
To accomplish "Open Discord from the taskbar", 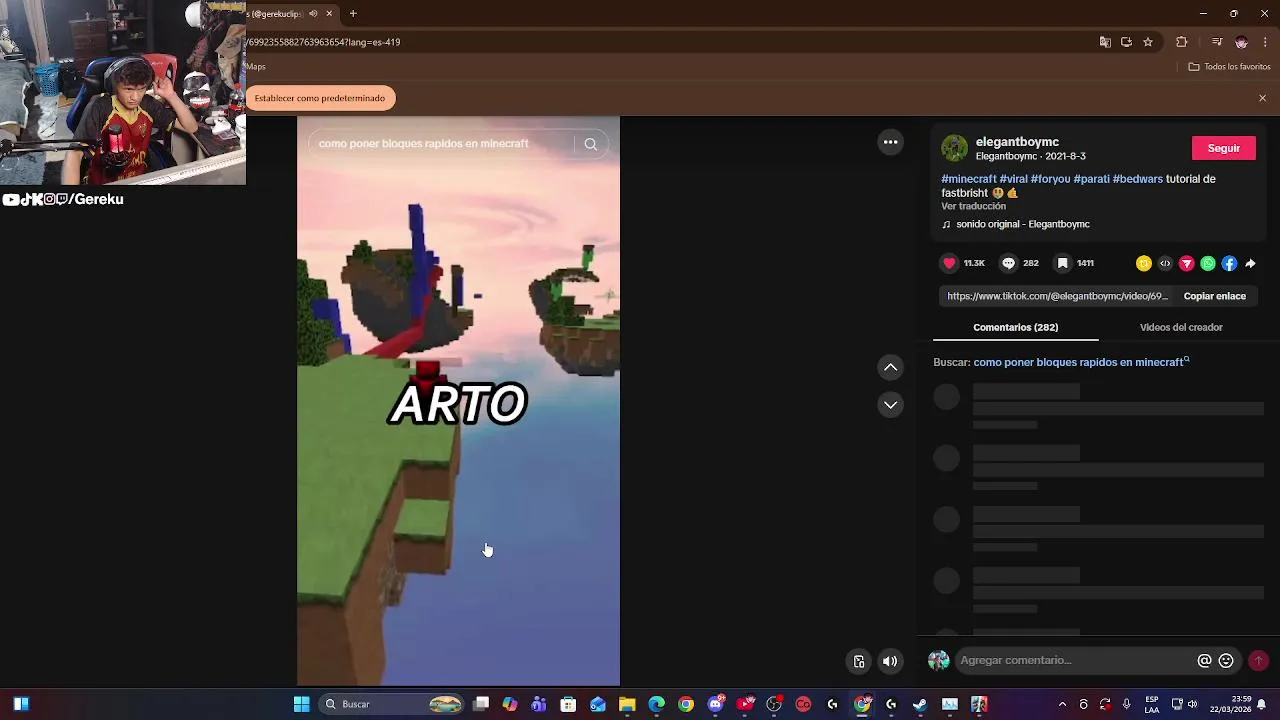I will (x=715, y=704).
